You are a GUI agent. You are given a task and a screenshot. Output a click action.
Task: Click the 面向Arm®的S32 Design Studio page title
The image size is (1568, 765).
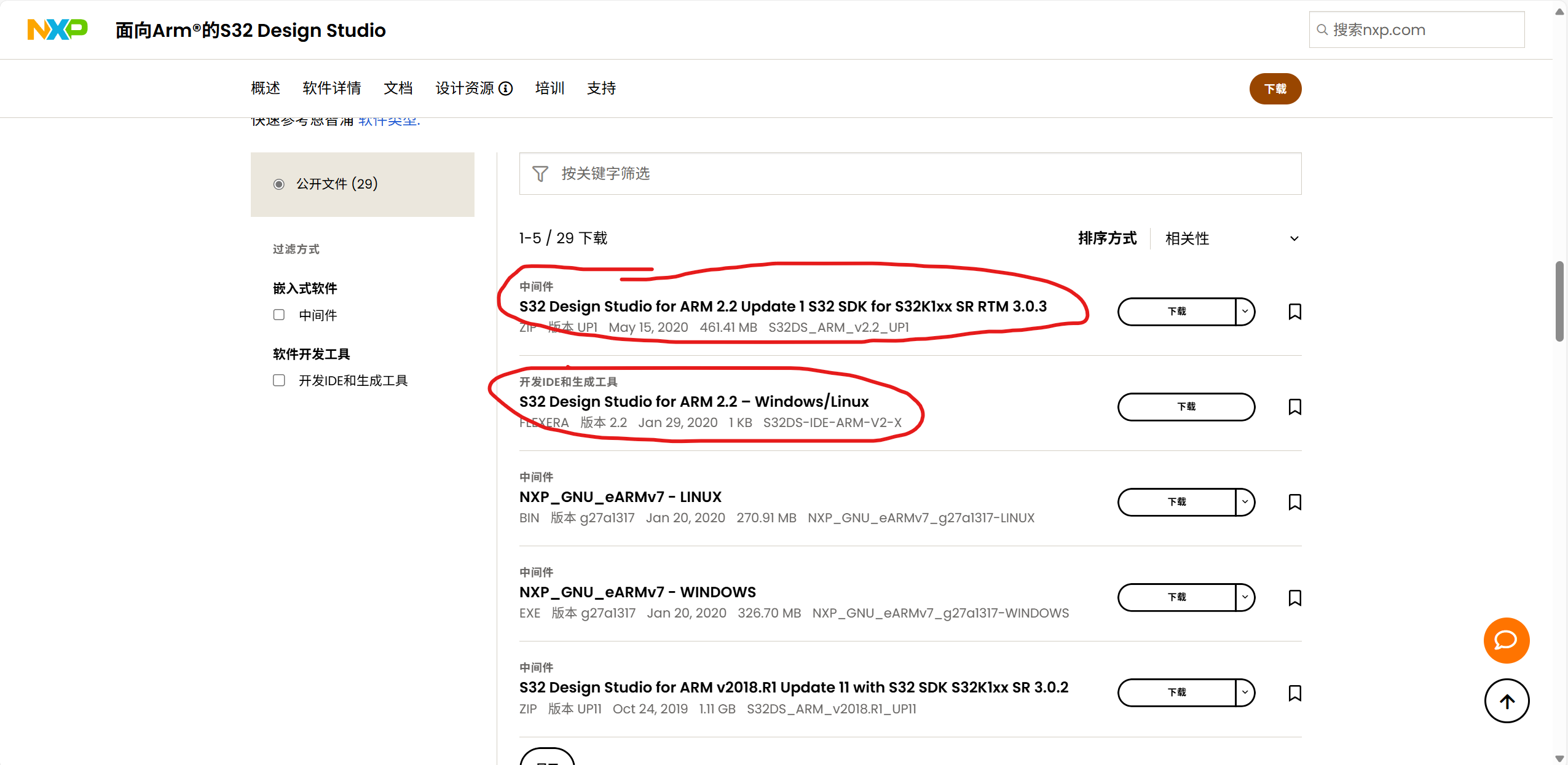point(250,30)
